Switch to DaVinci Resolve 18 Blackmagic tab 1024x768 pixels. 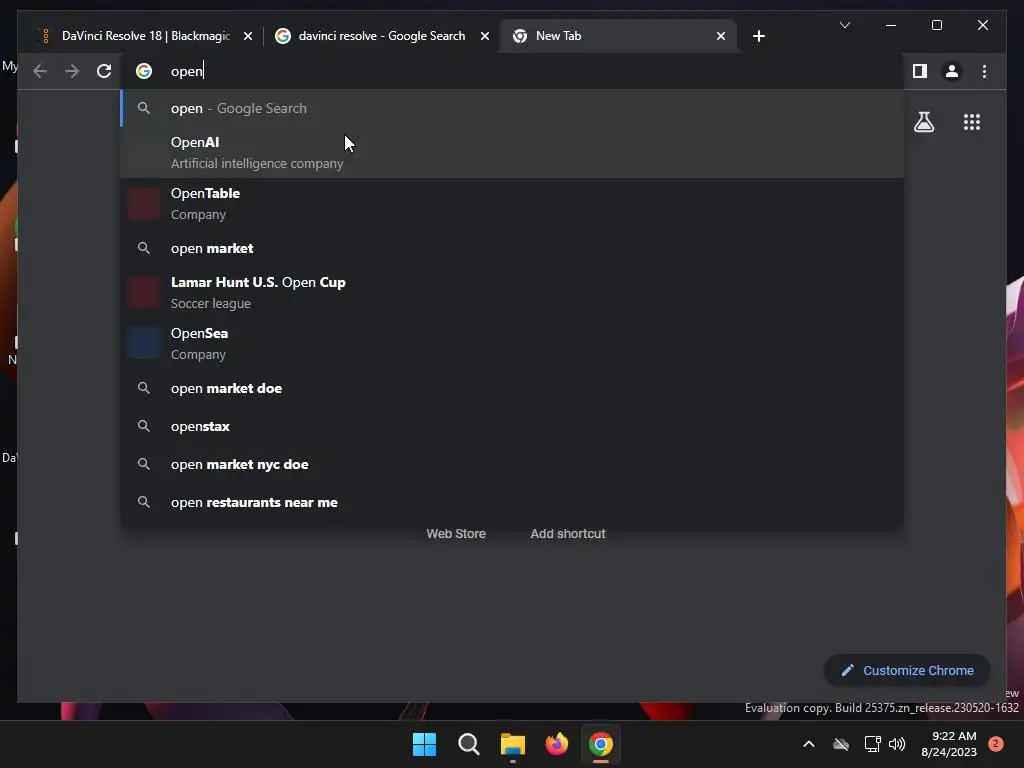pyautogui.click(x=146, y=36)
